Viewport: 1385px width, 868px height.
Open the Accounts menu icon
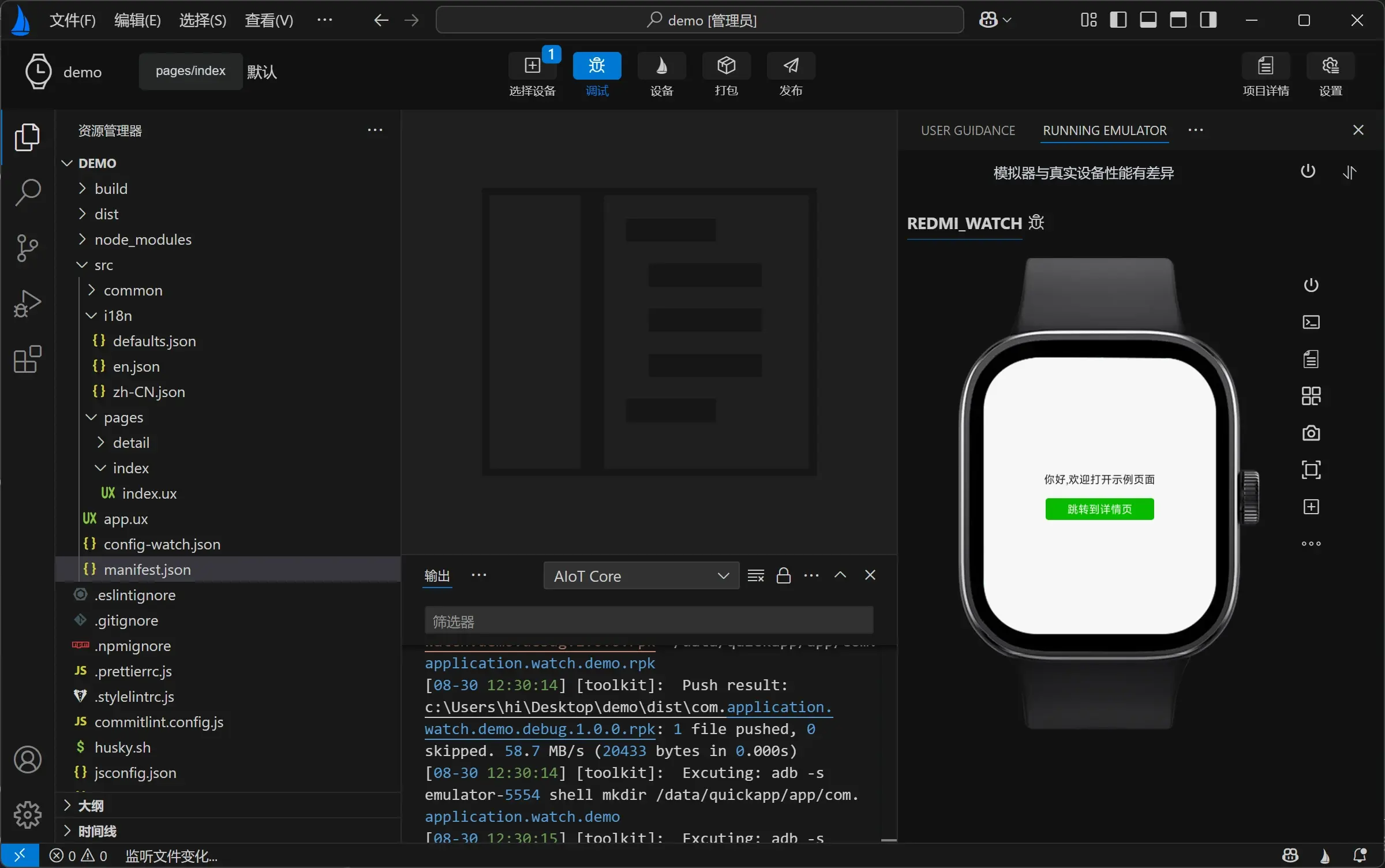[x=27, y=759]
